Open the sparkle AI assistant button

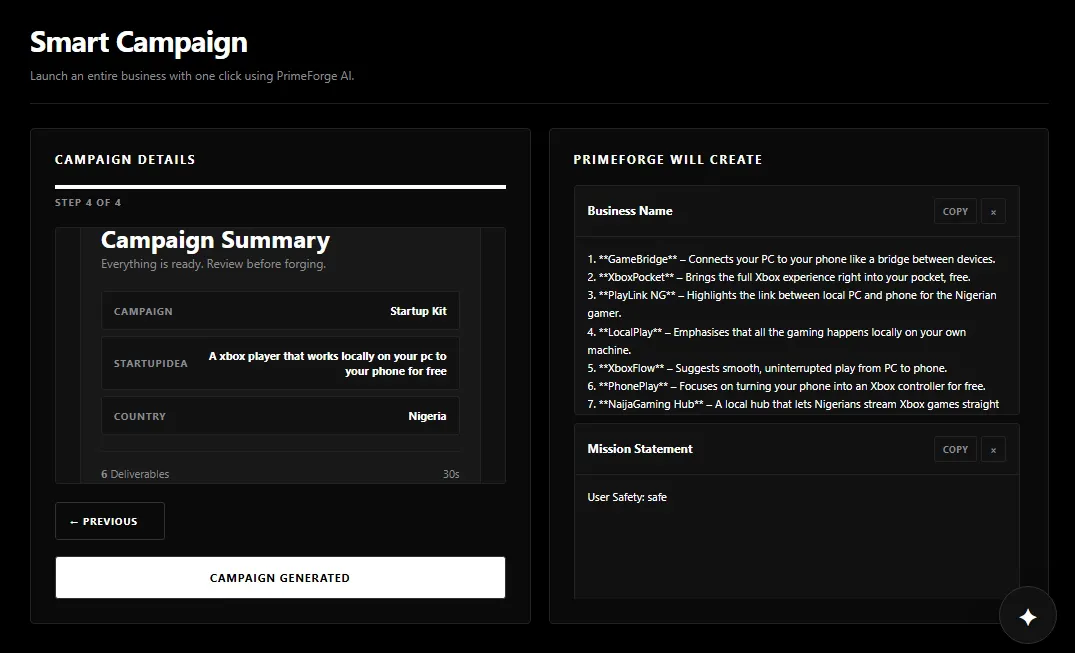1027,616
